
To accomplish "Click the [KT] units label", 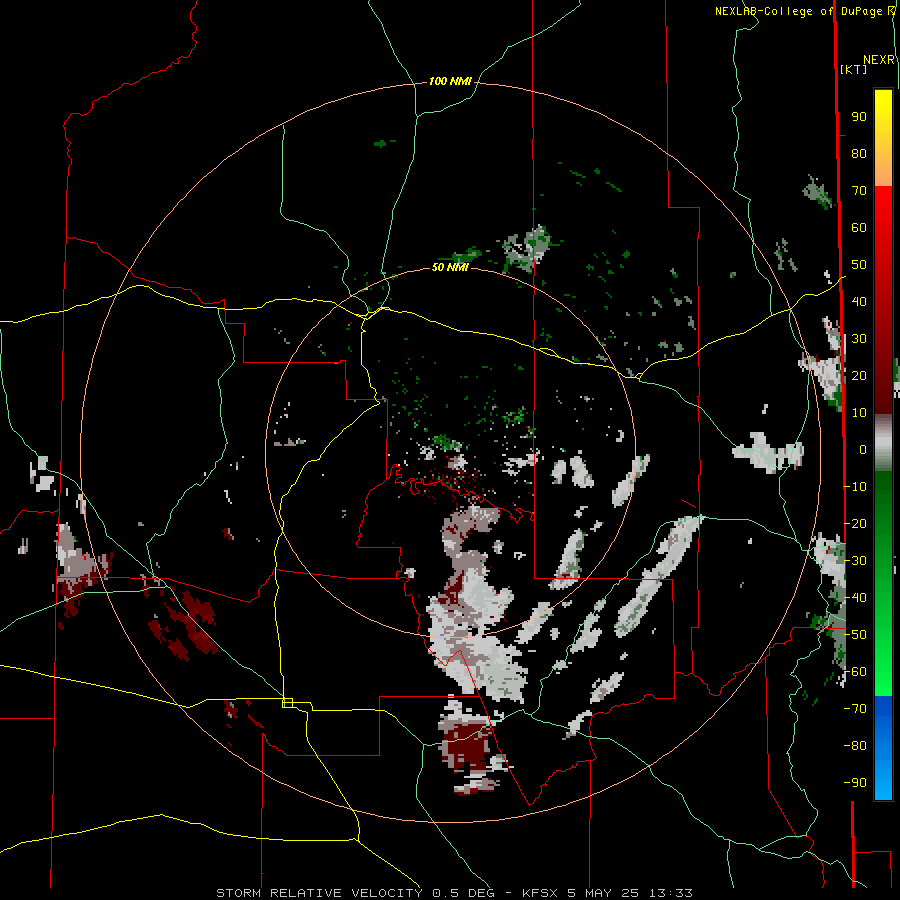I will pos(854,69).
